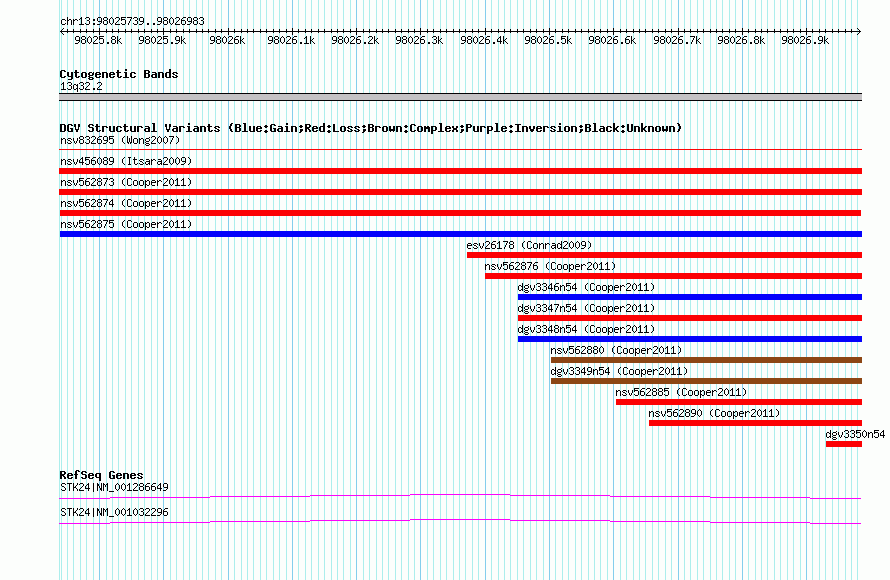Image resolution: width=890 pixels, height=580 pixels.
Task: Open dgv3348n54 (Cooper2011) label
Action: coord(586,329)
